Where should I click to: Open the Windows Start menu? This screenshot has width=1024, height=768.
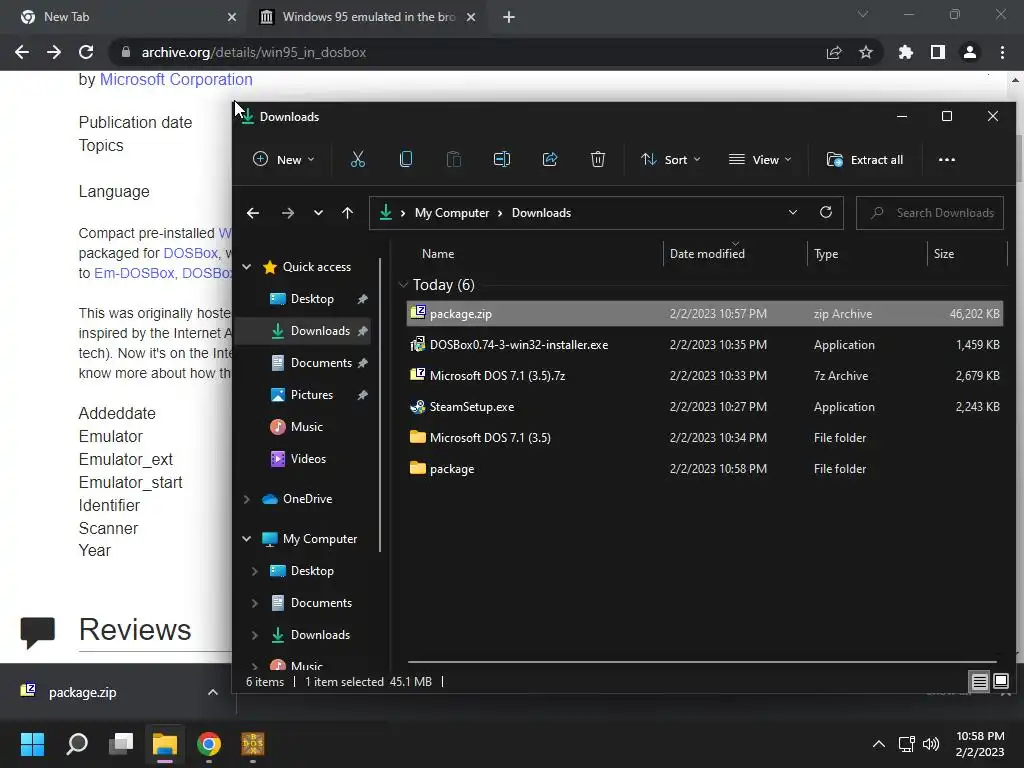tap(32, 744)
